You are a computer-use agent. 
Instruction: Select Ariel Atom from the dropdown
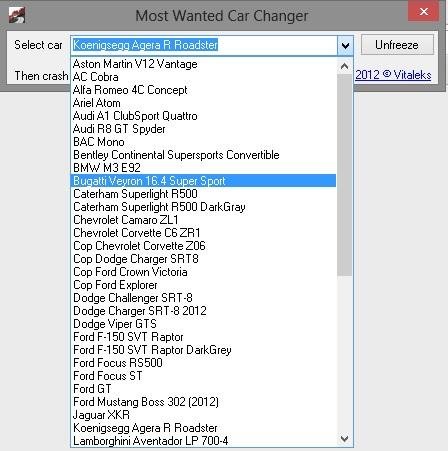point(203,103)
